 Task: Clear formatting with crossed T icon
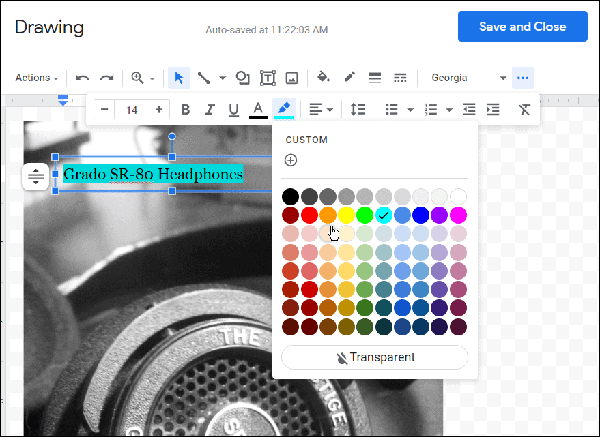[x=525, y=110]
